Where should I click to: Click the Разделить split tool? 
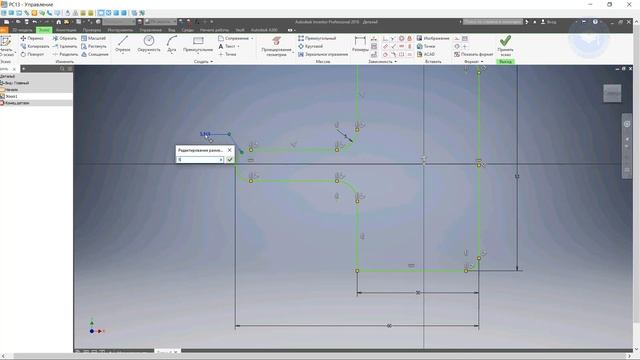point(65,54)
